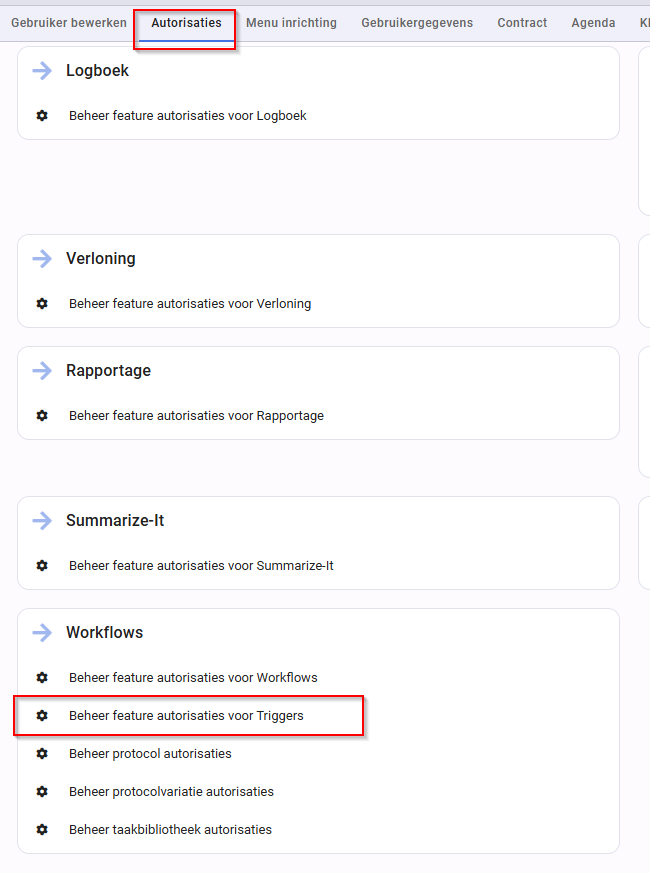Click gear icon next to protocol autorisaties

42,753
